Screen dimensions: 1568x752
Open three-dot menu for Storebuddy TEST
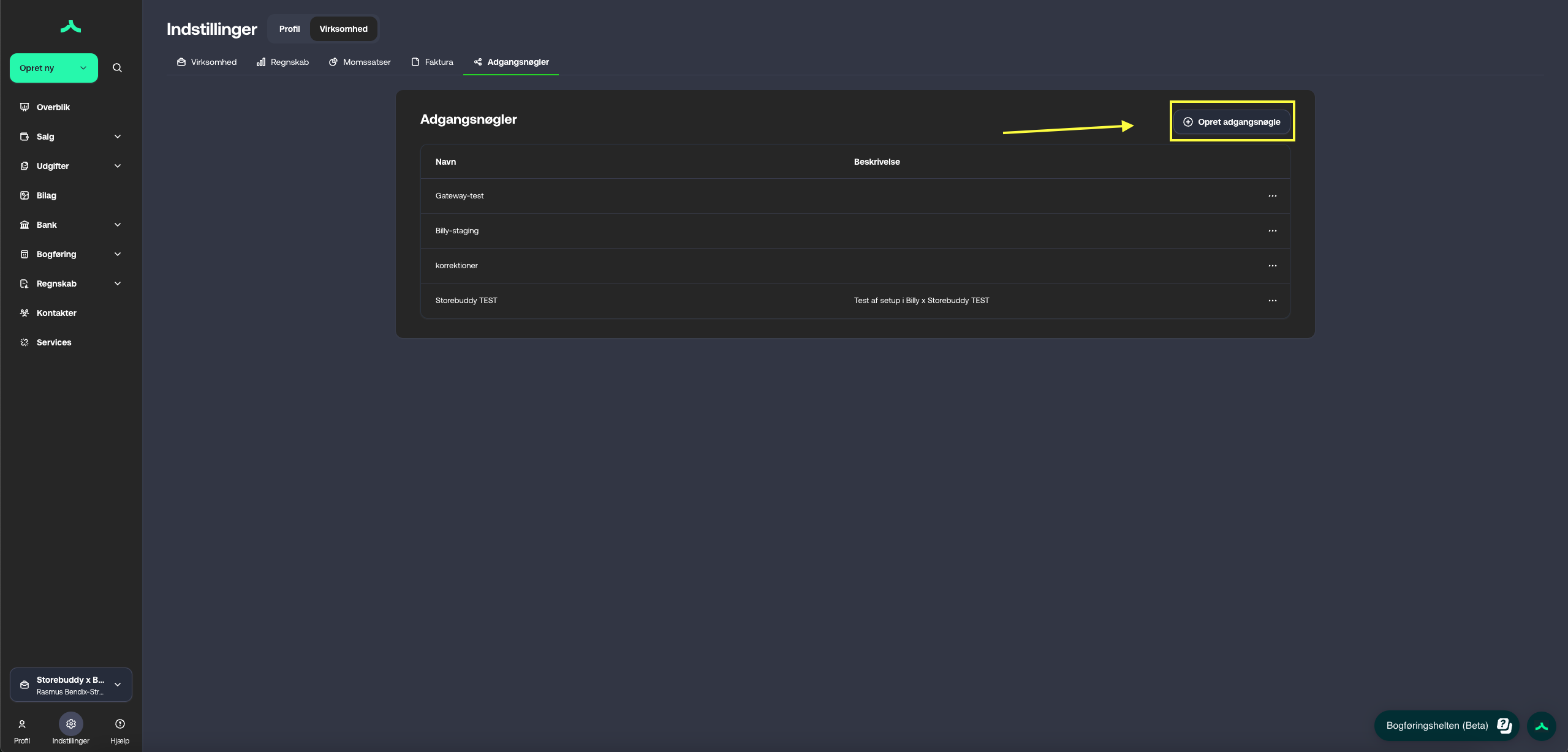1272,301
